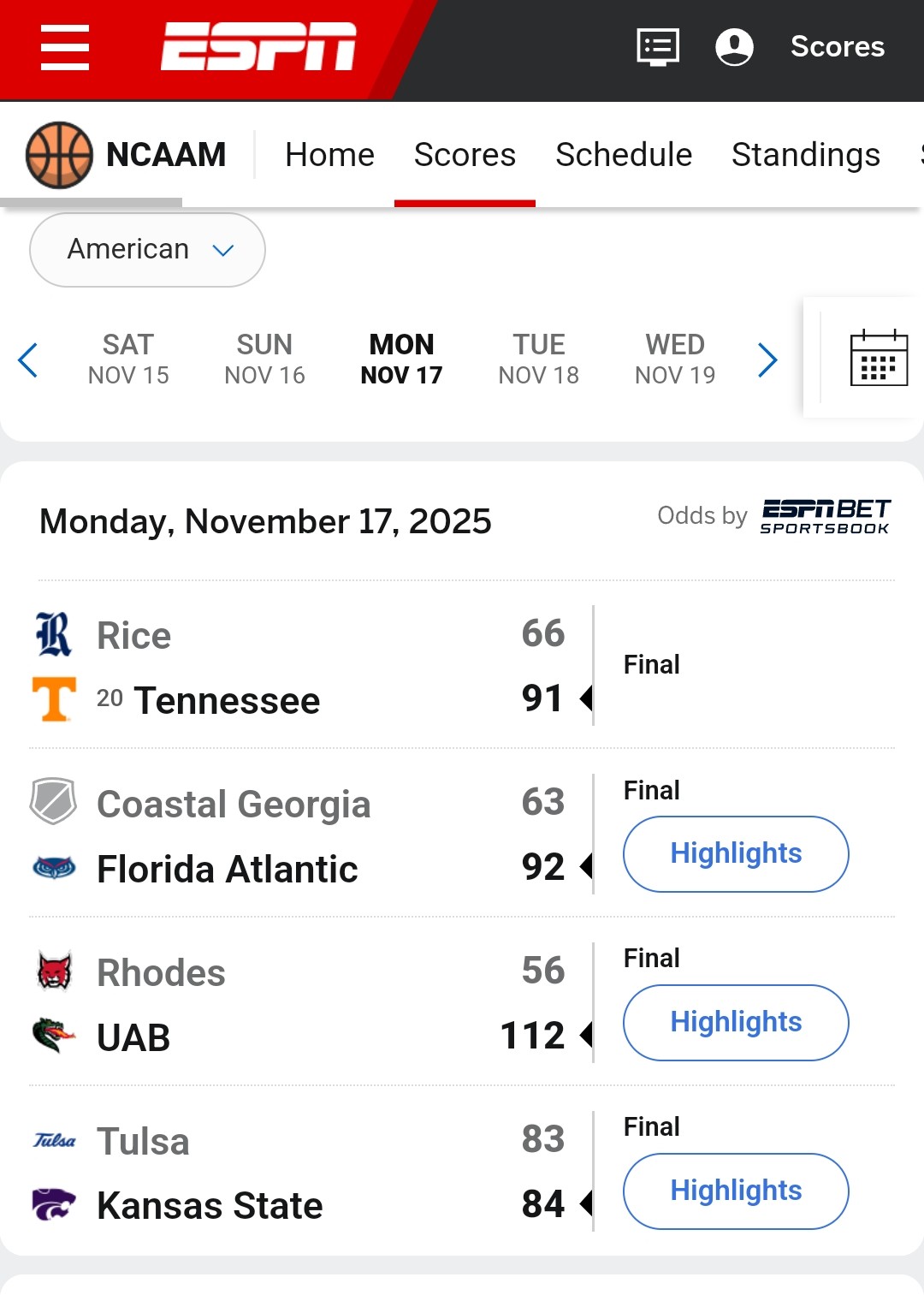Switch to the Standings tab
Viewport: 924px width, 1295px height.
[x=805, y=155]
